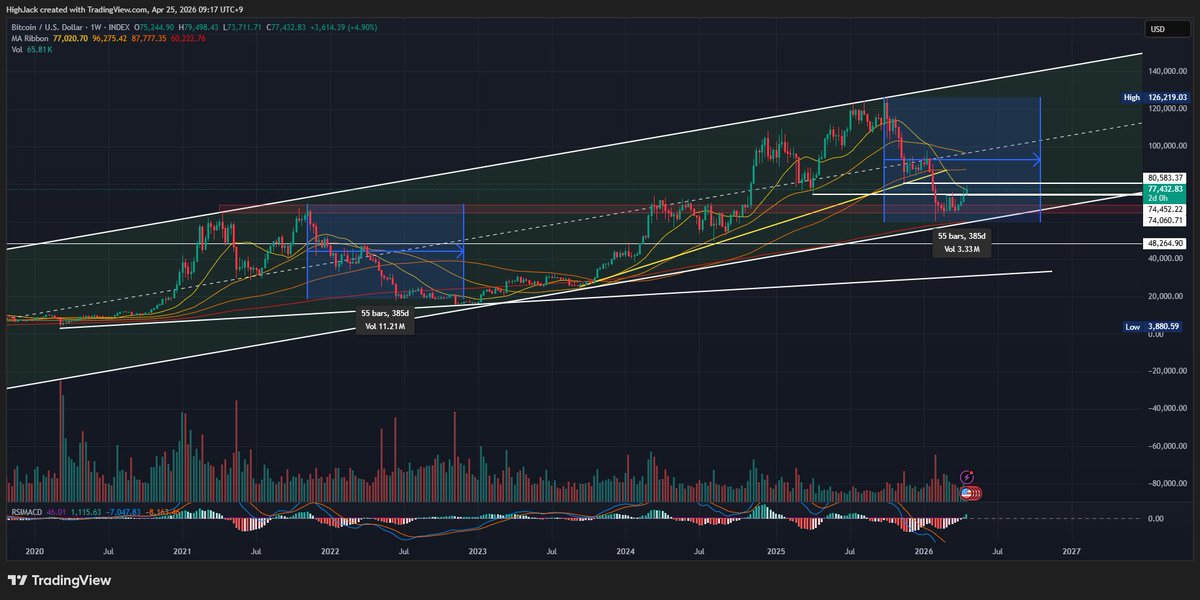Click the 2025 time axis label
1200x600 pixels.
[774, 551]
